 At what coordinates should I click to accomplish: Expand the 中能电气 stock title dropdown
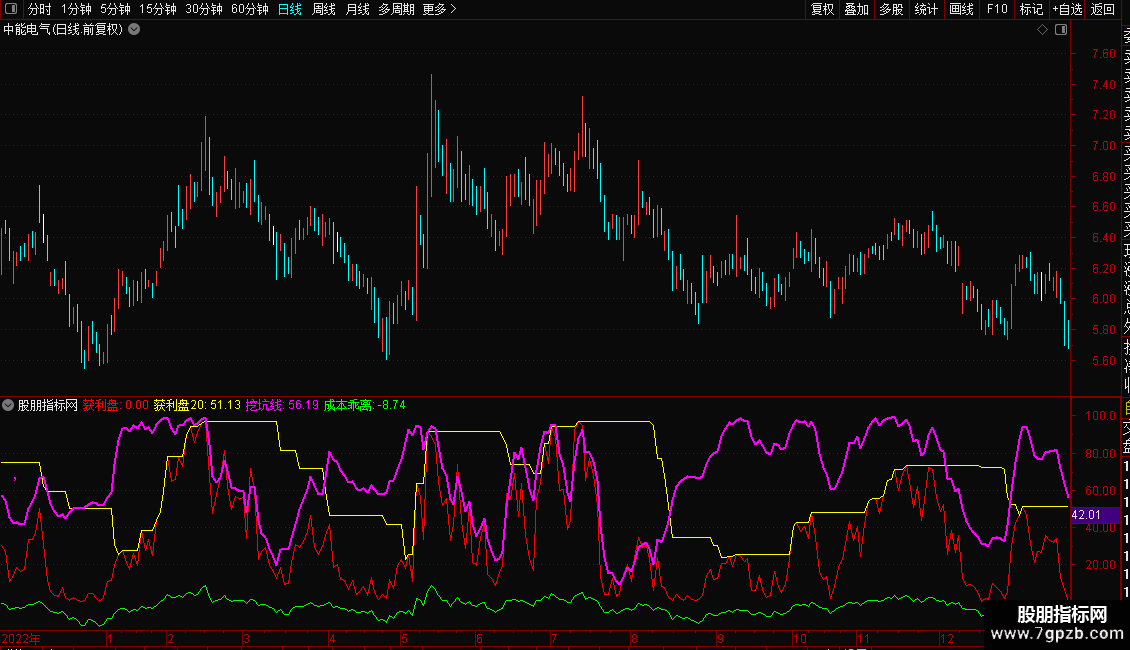(134, 30)
